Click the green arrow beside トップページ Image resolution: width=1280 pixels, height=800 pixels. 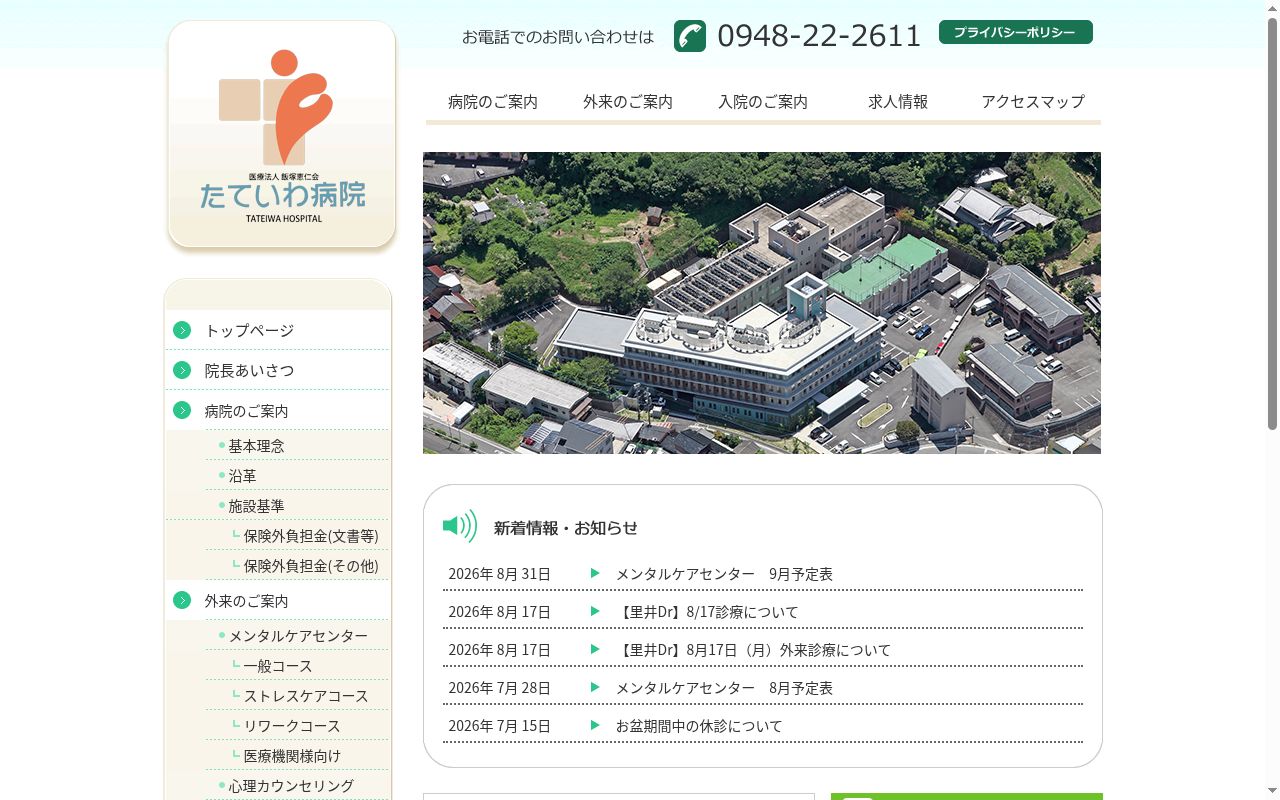[x=182, y=330]
